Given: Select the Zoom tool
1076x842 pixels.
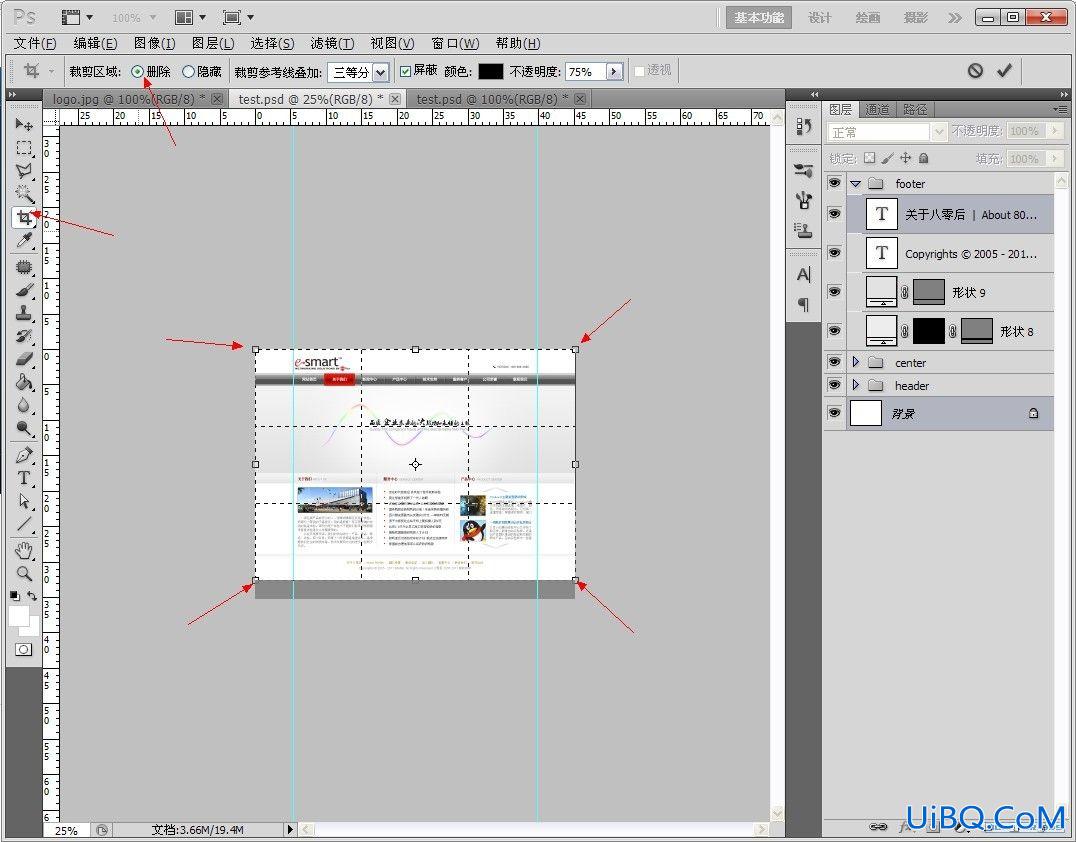Looking at the screenshot, I should click(24, 574).
